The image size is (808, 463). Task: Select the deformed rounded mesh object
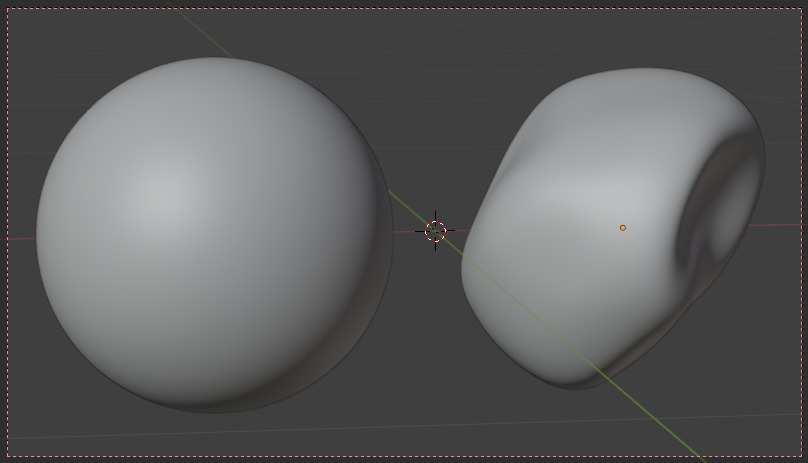613,228
